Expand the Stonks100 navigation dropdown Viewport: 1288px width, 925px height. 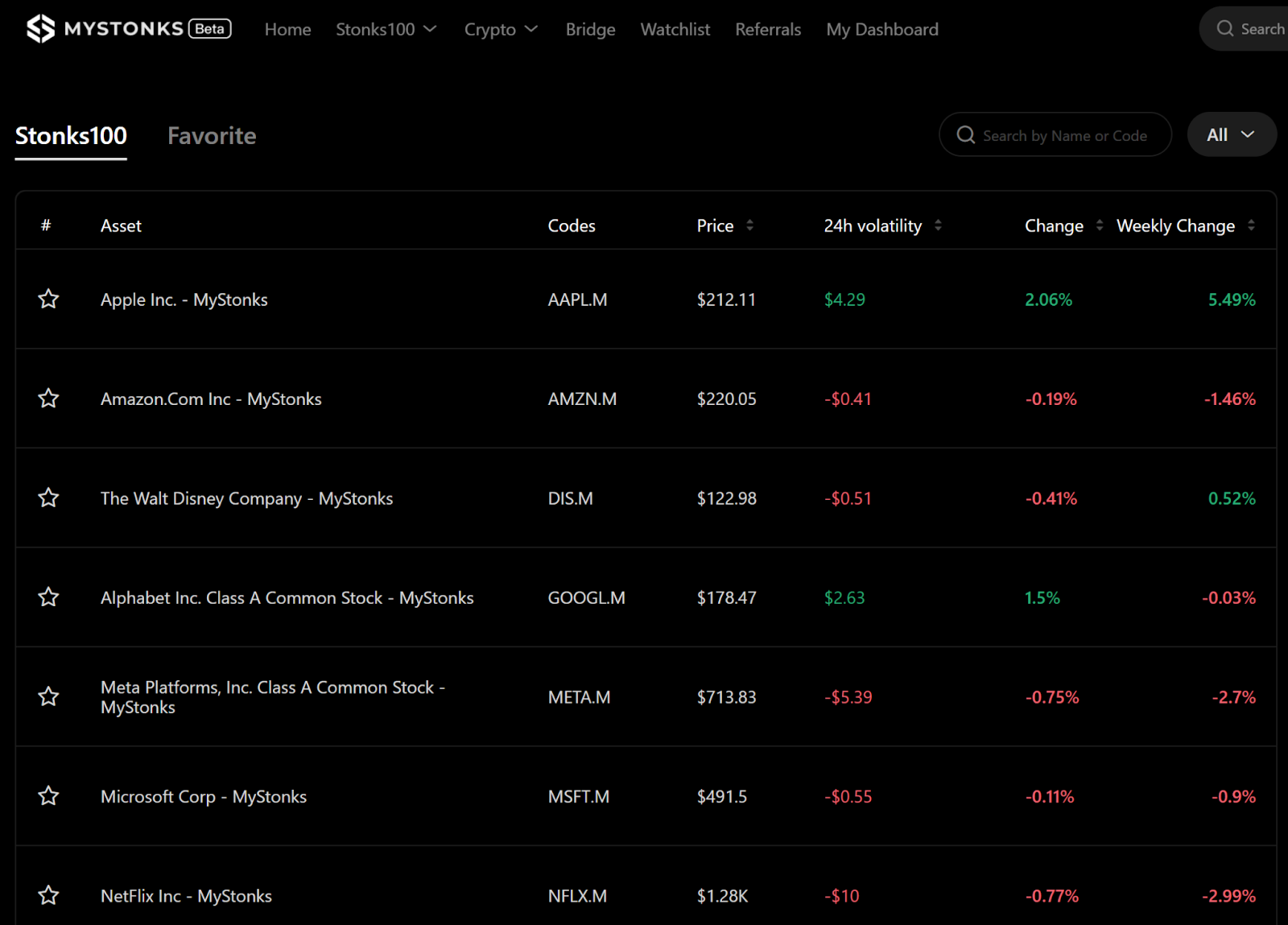pos(386,30)
